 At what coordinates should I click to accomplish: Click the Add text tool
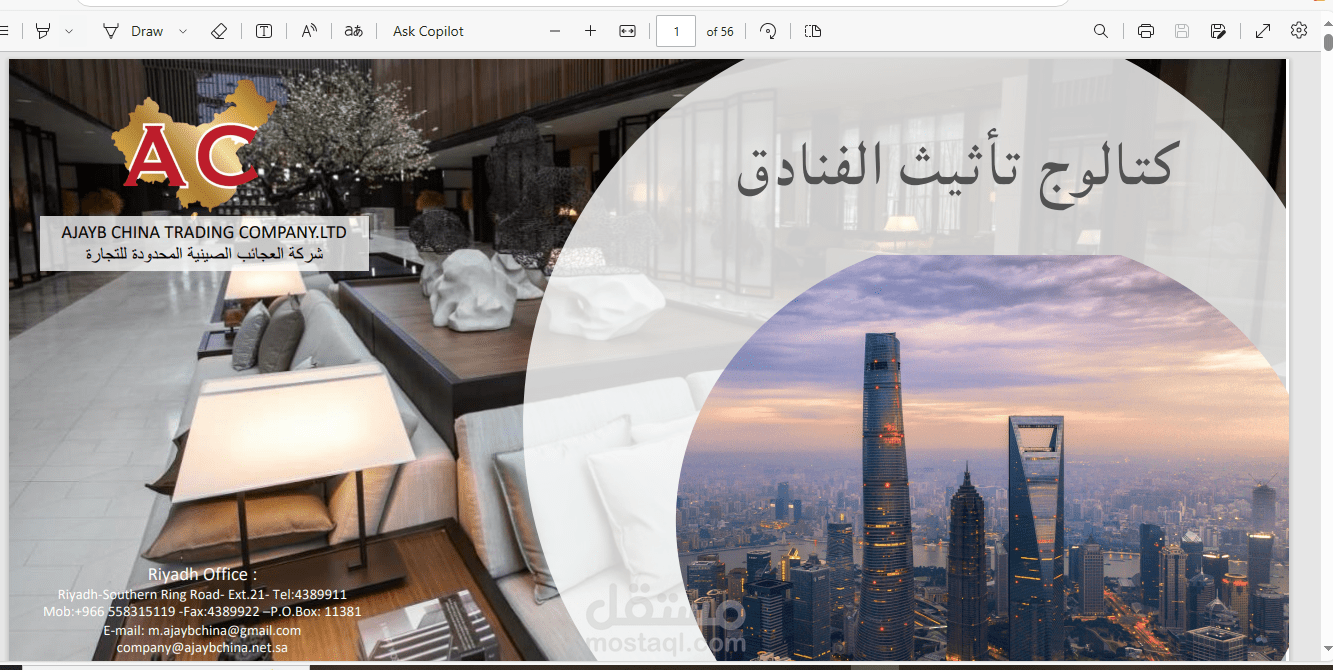coord(264,31)
